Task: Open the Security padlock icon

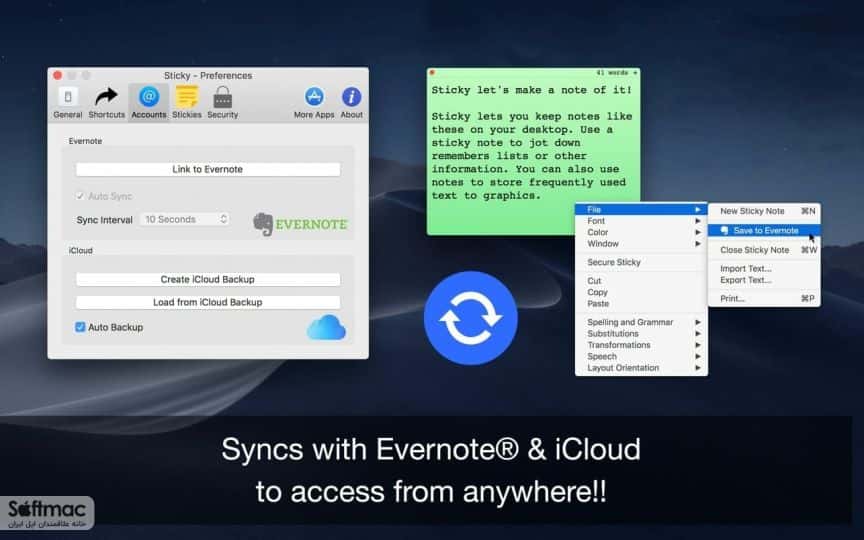Action: click(x=223, y=97)
